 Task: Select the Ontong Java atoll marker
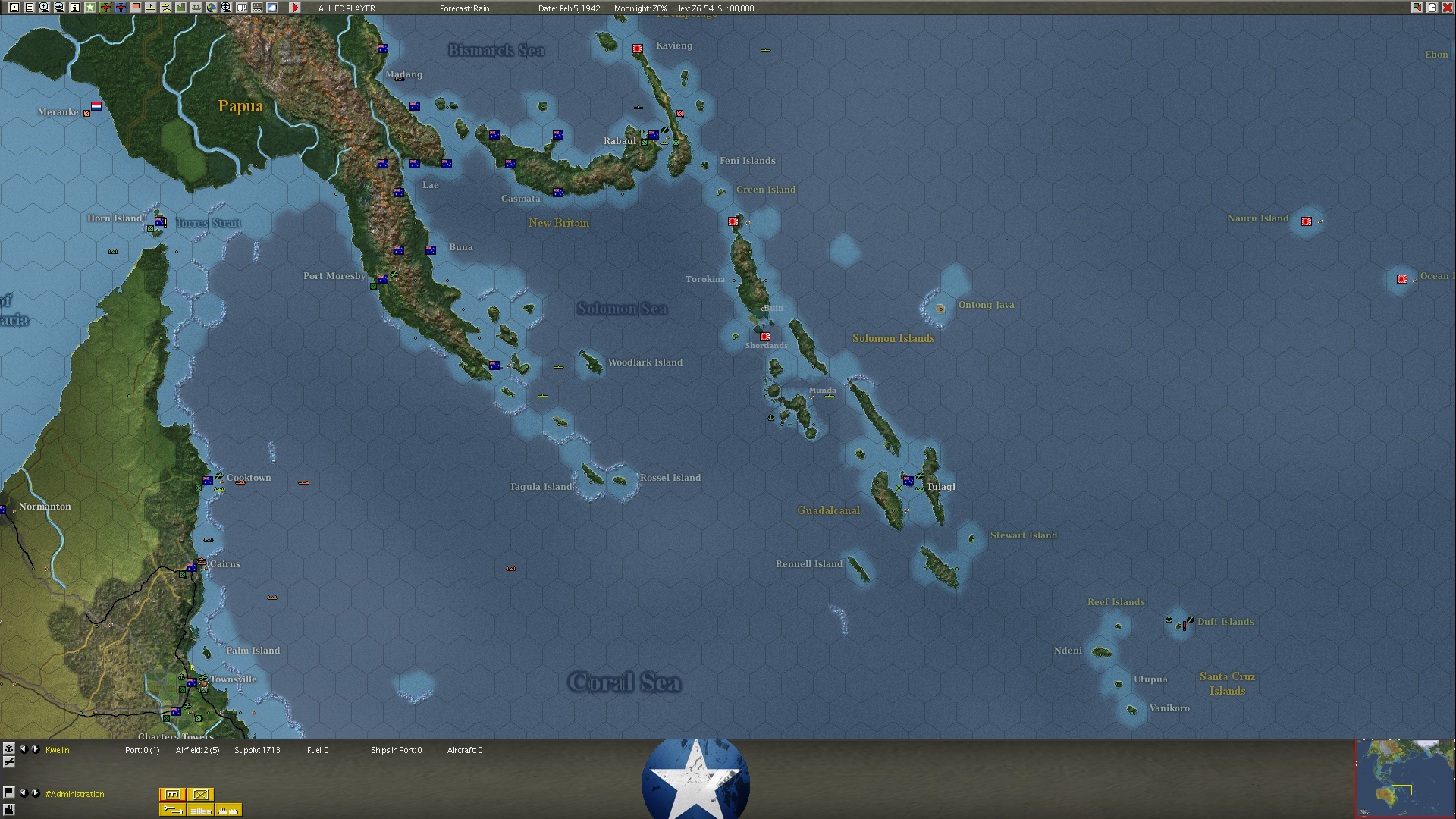click(x=940, y=309)
